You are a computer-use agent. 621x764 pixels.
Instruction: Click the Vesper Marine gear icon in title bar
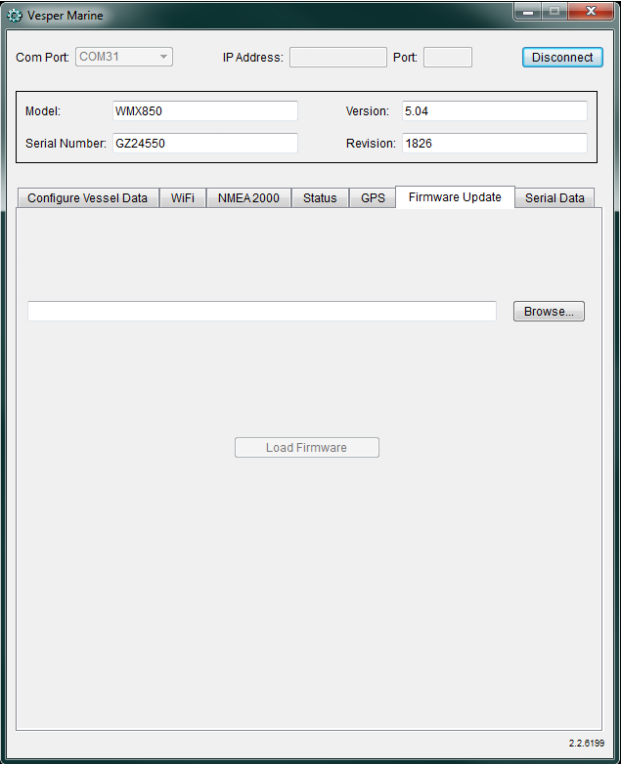[15, 16]
